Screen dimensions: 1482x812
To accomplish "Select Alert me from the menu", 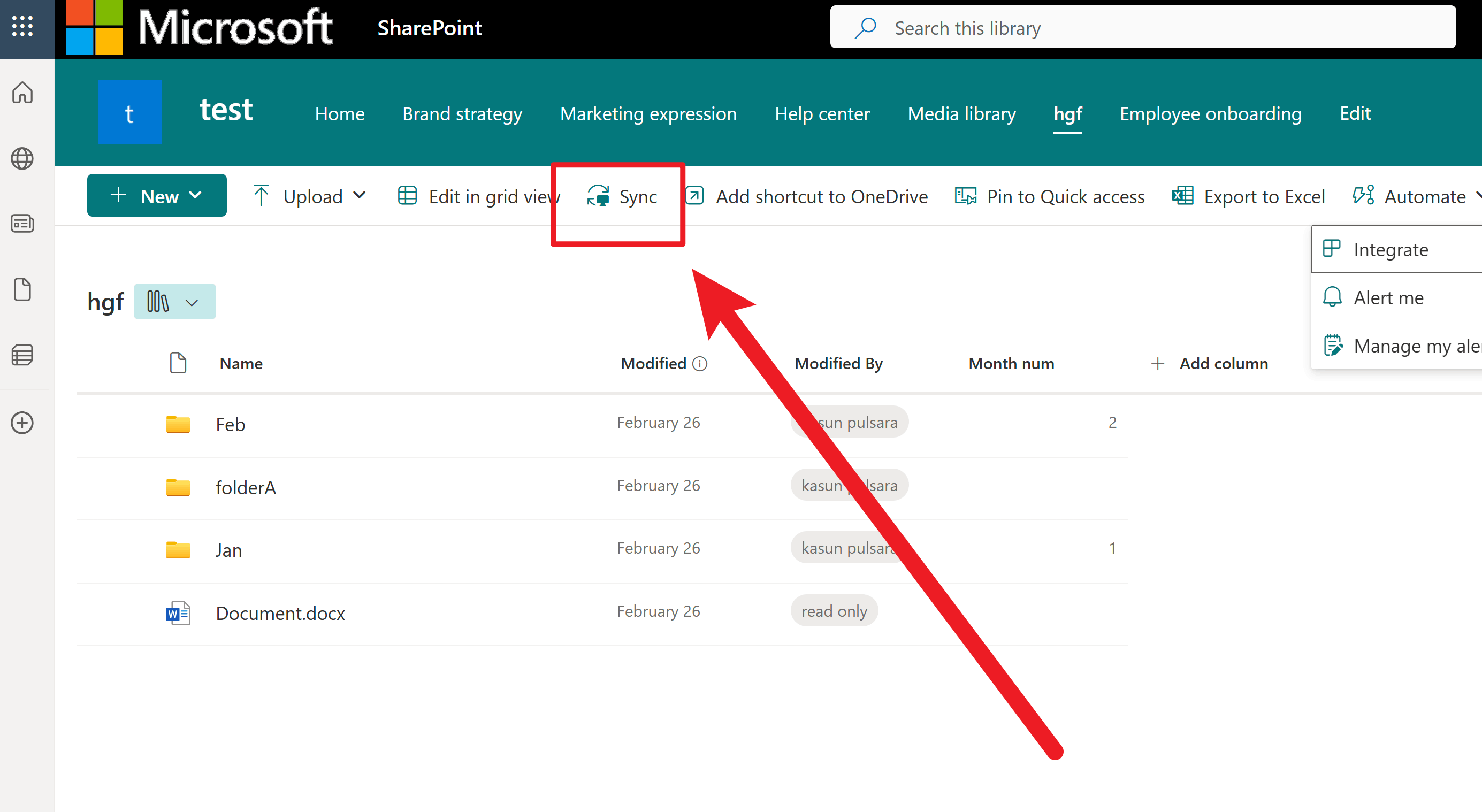I will click(1388, 297).
